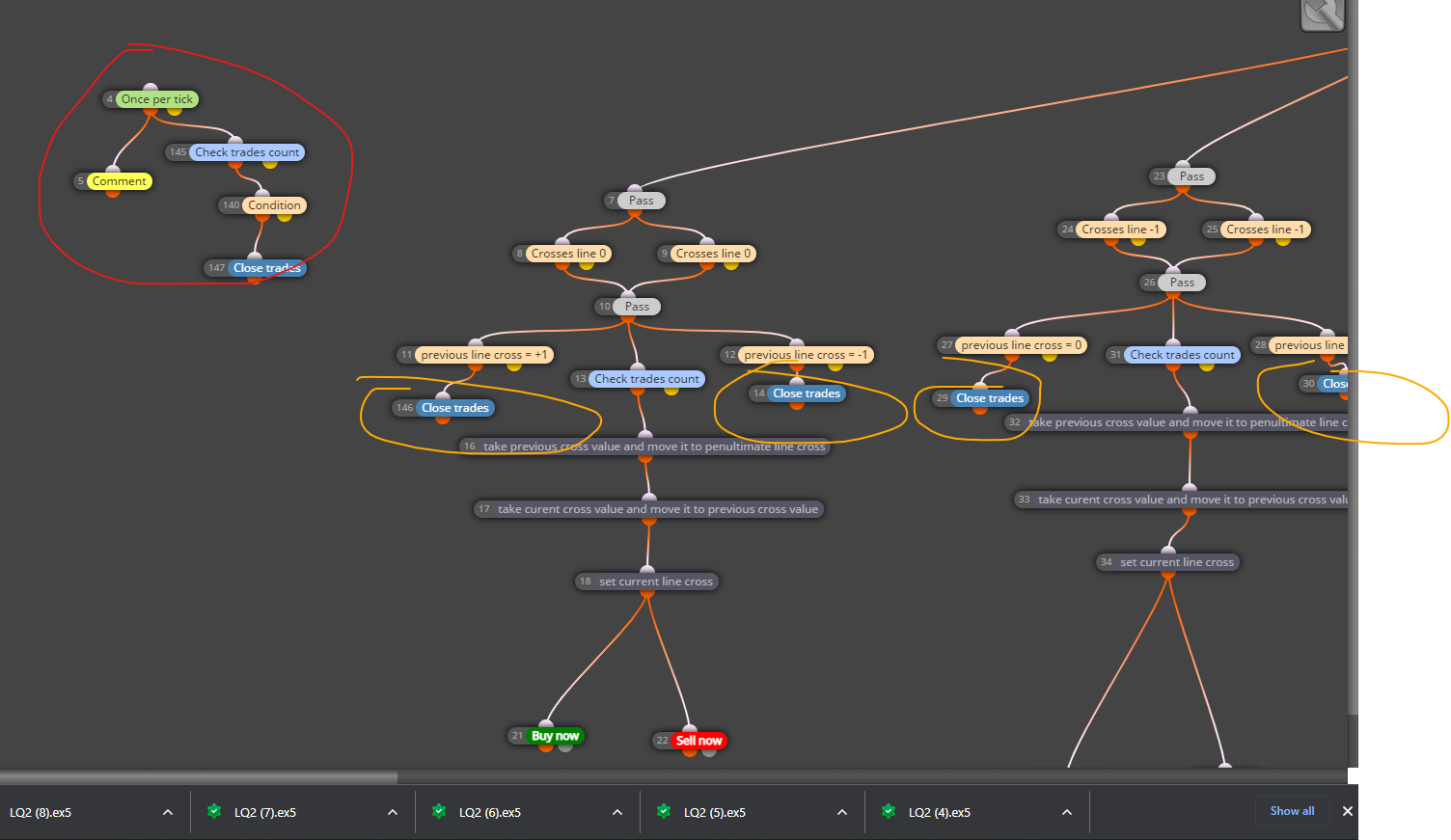Viewport: 1451px width, 840px height.
Task: Click green shield icon beside LQ2 (5).ex5
Action: pyautogui.click(x=664, y=812)
